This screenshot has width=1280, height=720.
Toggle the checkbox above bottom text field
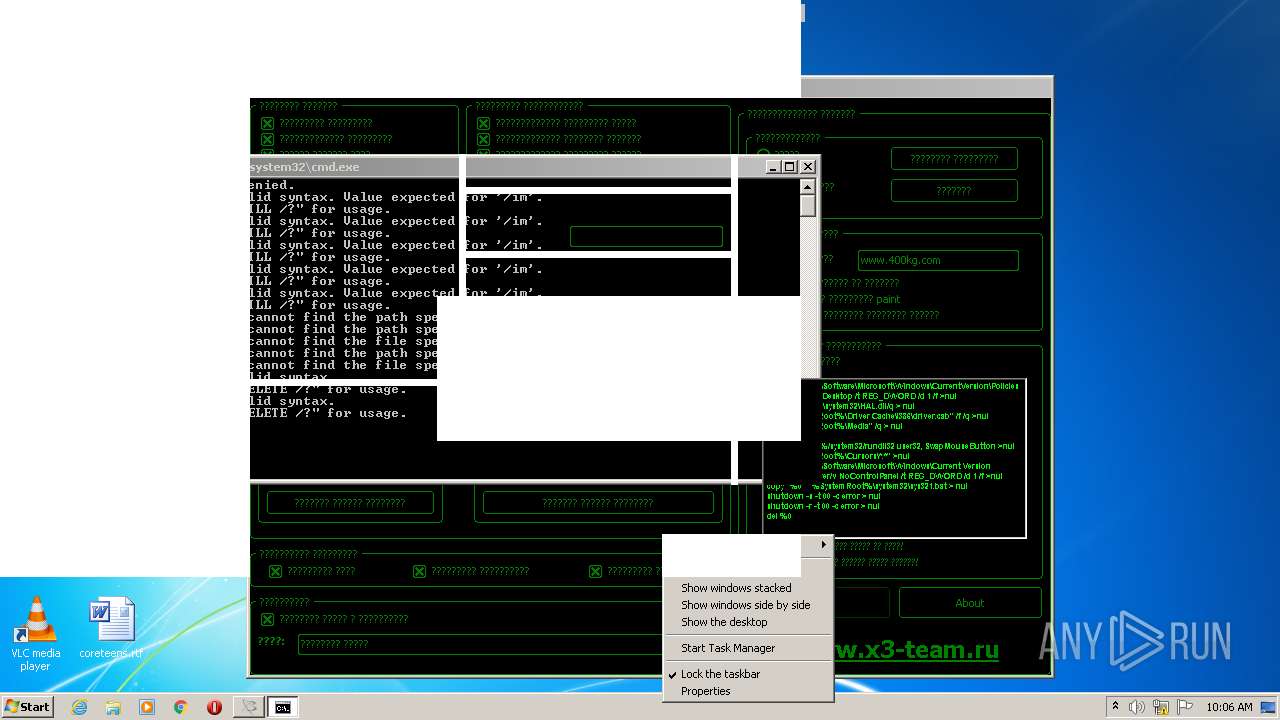coord(267,619)
